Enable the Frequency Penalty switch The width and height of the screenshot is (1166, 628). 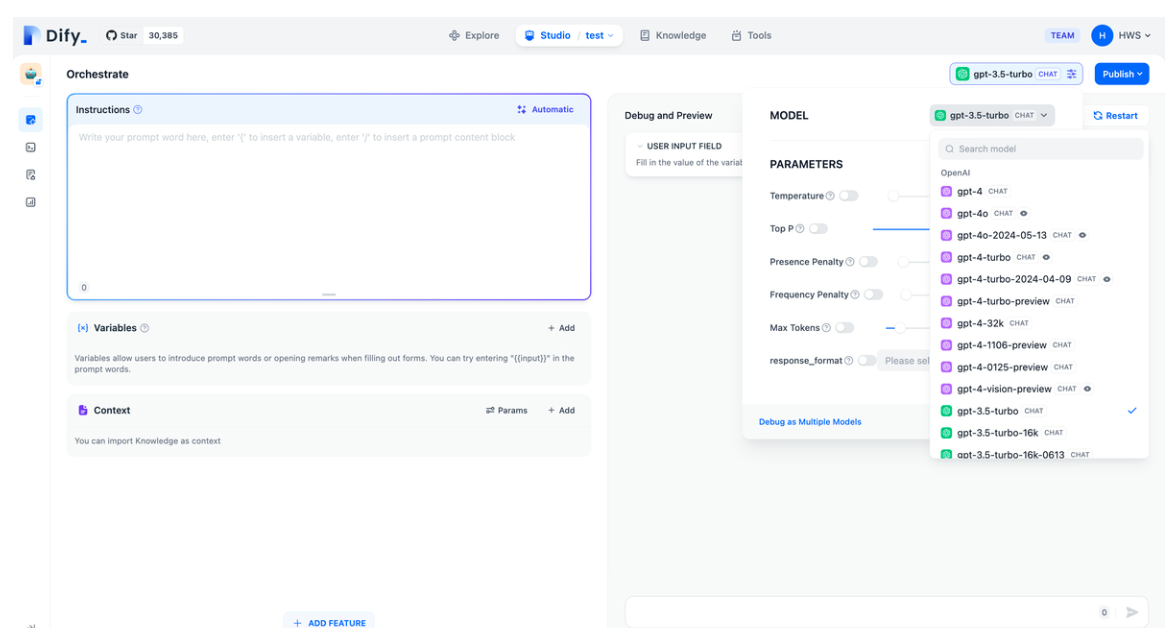[x=873, y=294]
